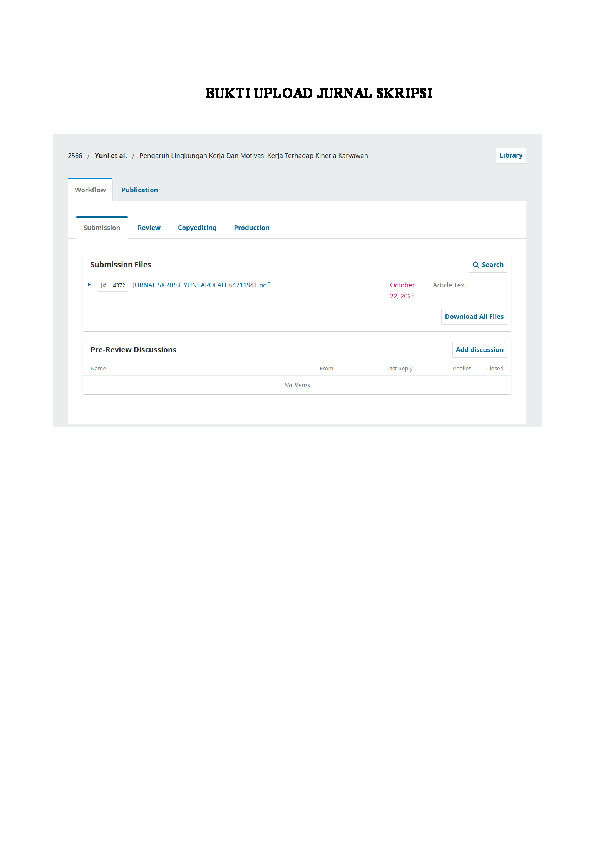Click the Last Reply column header

coord(400,368)
